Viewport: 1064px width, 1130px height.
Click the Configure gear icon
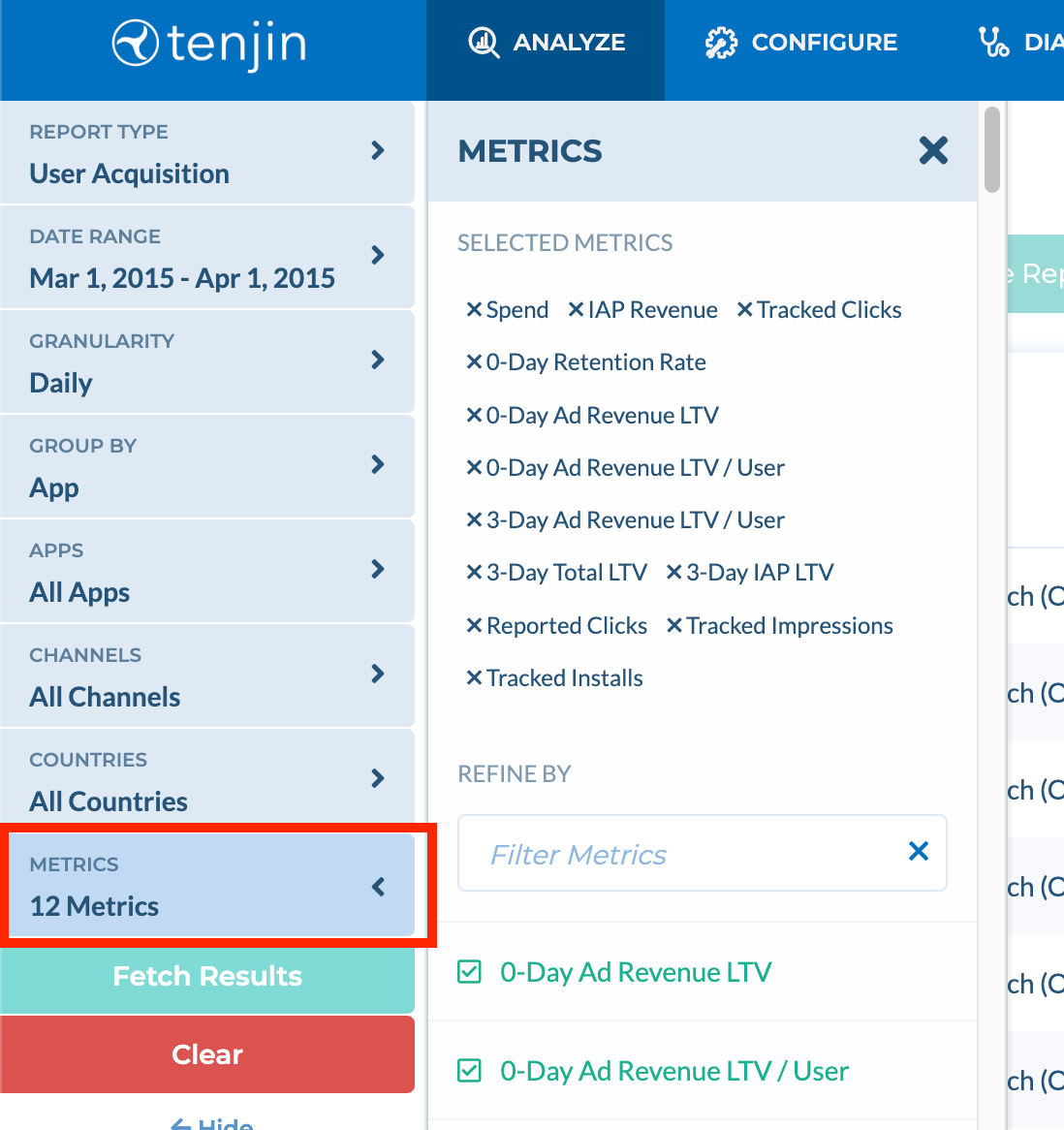(x=721, y=43)
